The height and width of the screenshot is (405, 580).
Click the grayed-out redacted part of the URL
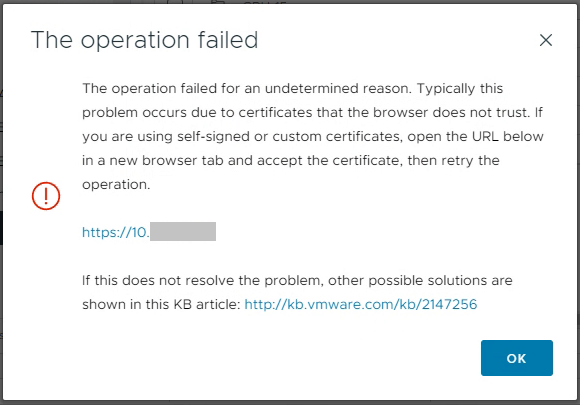(x=183, y=232)
